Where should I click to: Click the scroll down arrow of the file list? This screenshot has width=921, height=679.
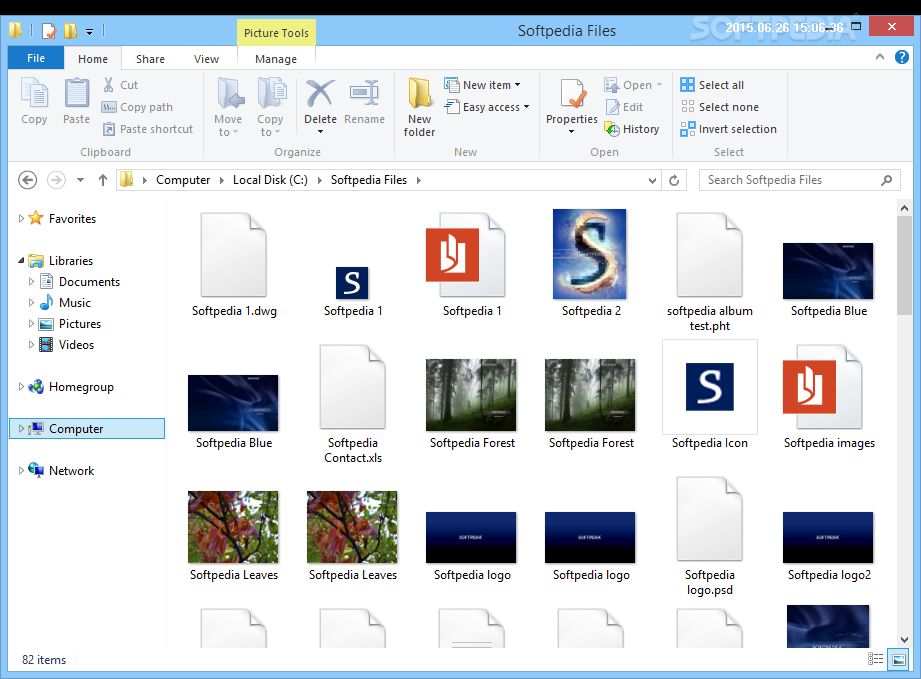point(904,640)
